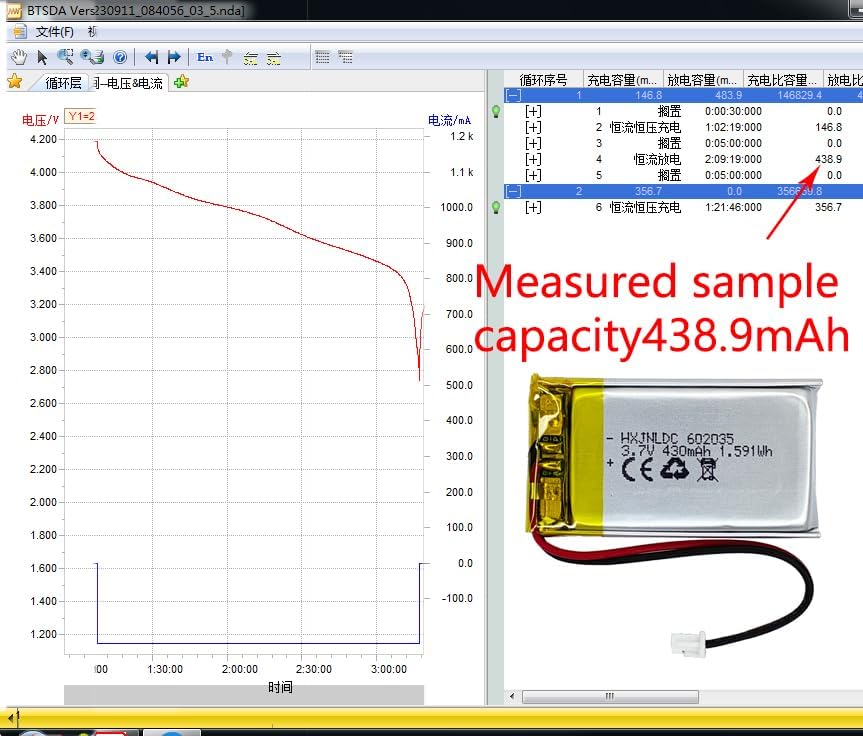Click the blue back arrow icon
Screen dimensions: 863x736
[x=152, y=57]
